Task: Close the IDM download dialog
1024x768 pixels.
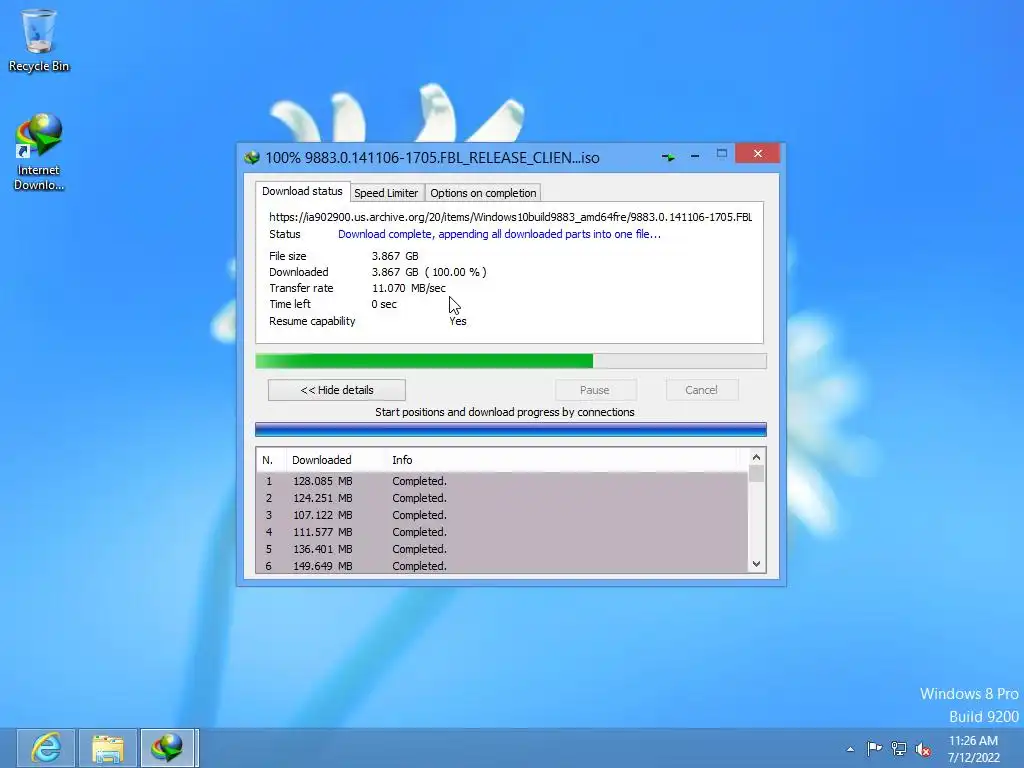Action: tap(758, 153)
